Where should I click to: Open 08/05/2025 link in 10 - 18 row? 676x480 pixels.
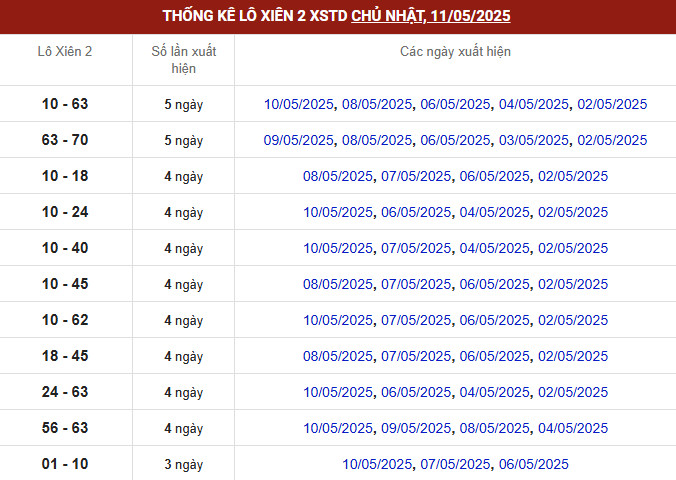[x=338, y=176]
